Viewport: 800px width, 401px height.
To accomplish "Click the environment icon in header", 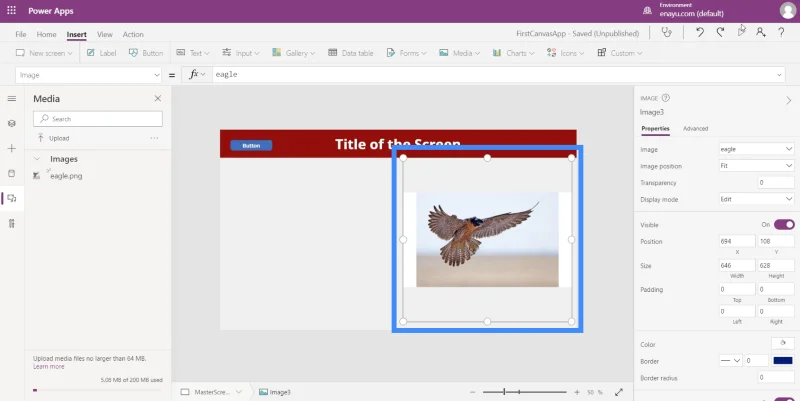I will [647, 10].
